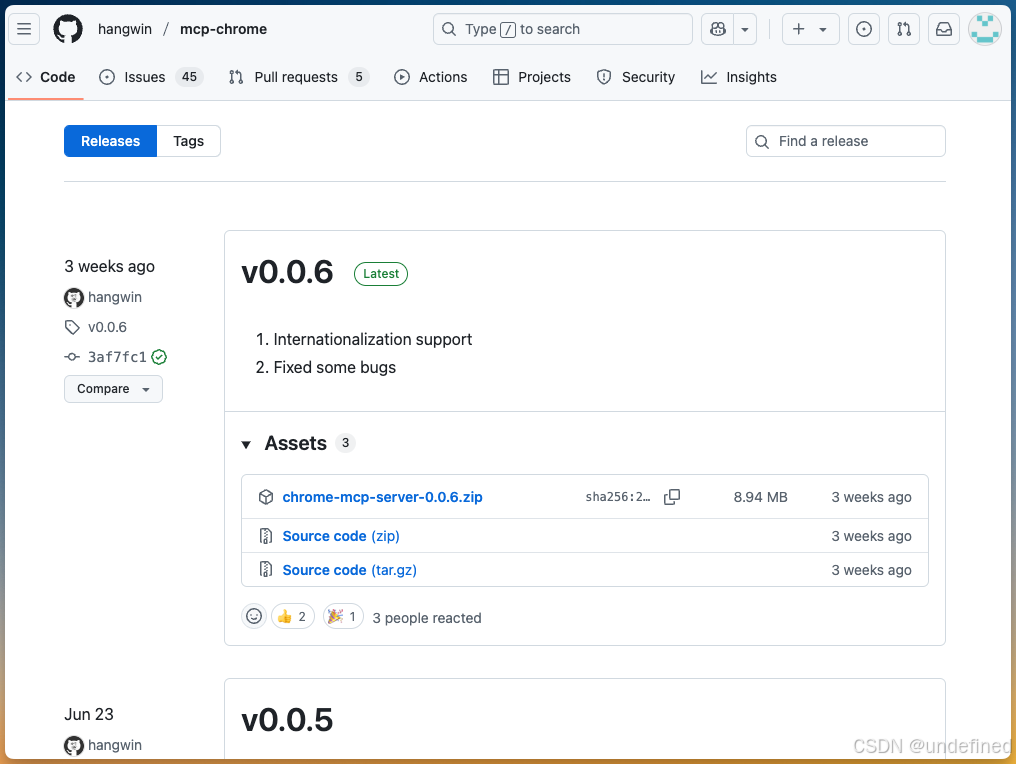Click the sha256:2… checksum text
This screenshot has width=1016, height=764.
(x=618, y=497)
